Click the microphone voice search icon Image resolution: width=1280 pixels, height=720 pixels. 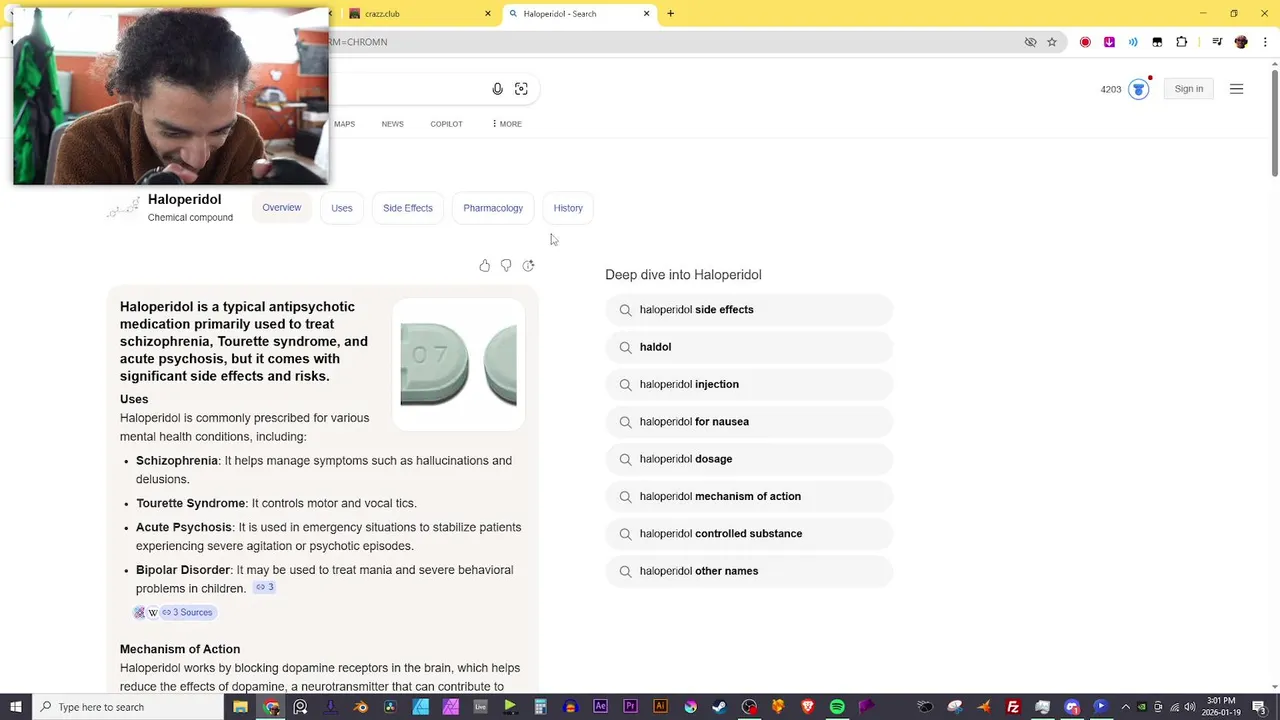(x=497, y=89)
